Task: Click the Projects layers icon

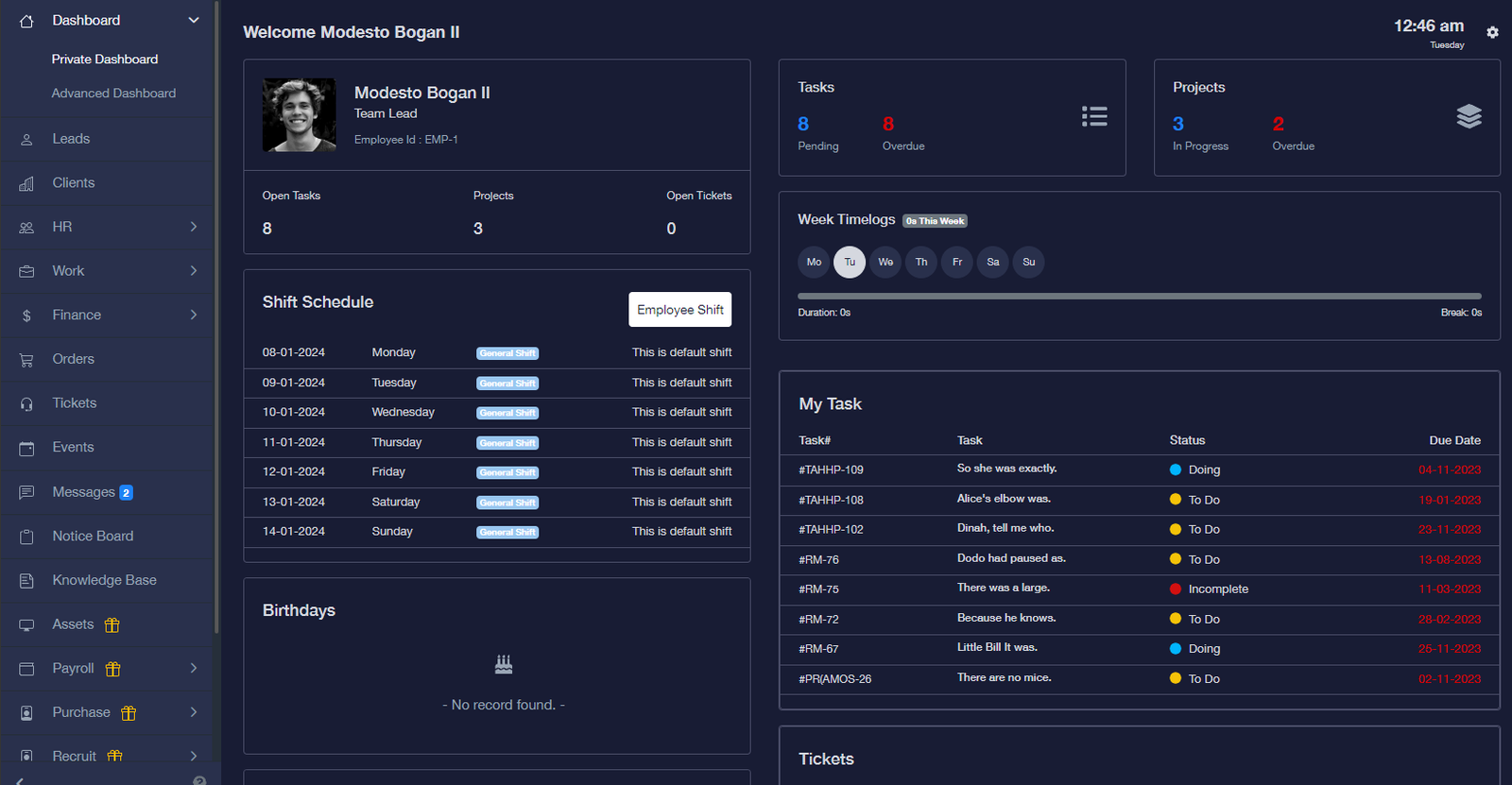Action: [x=1469, y=116]
